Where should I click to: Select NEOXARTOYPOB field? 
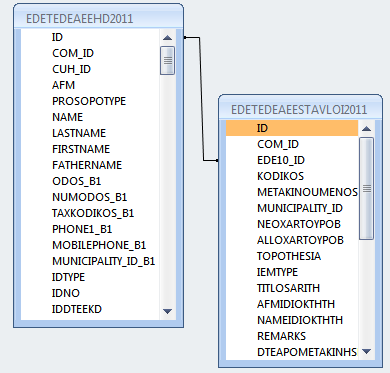[292, 224]
